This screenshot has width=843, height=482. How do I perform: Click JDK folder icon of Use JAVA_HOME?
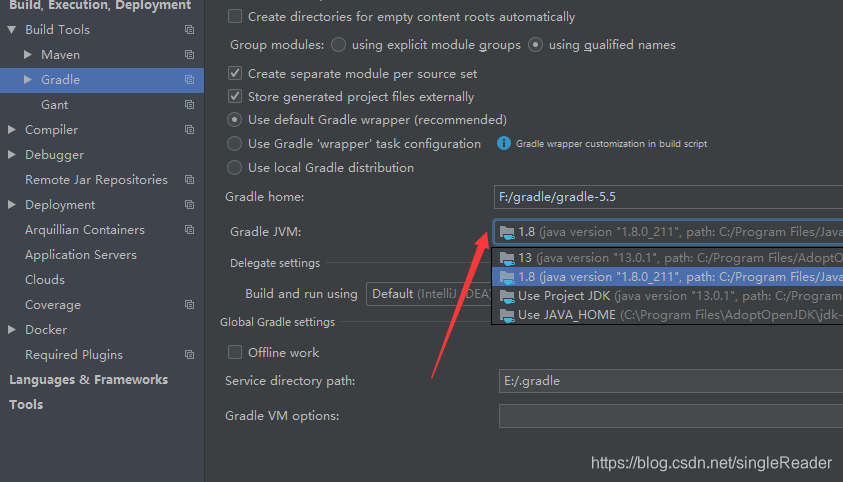point(507,315)
